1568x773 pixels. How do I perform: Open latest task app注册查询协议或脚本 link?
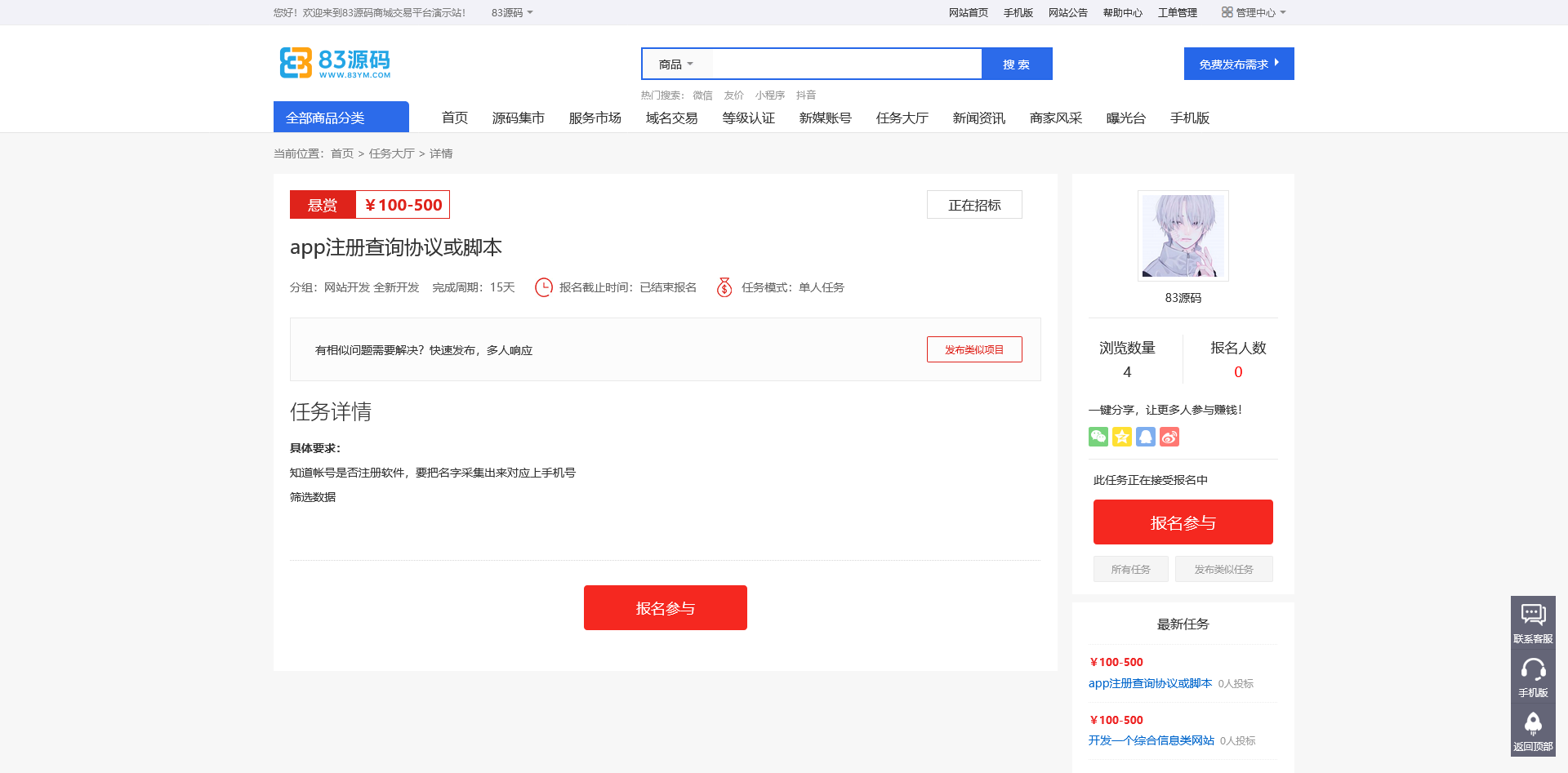coord(1150,683)
